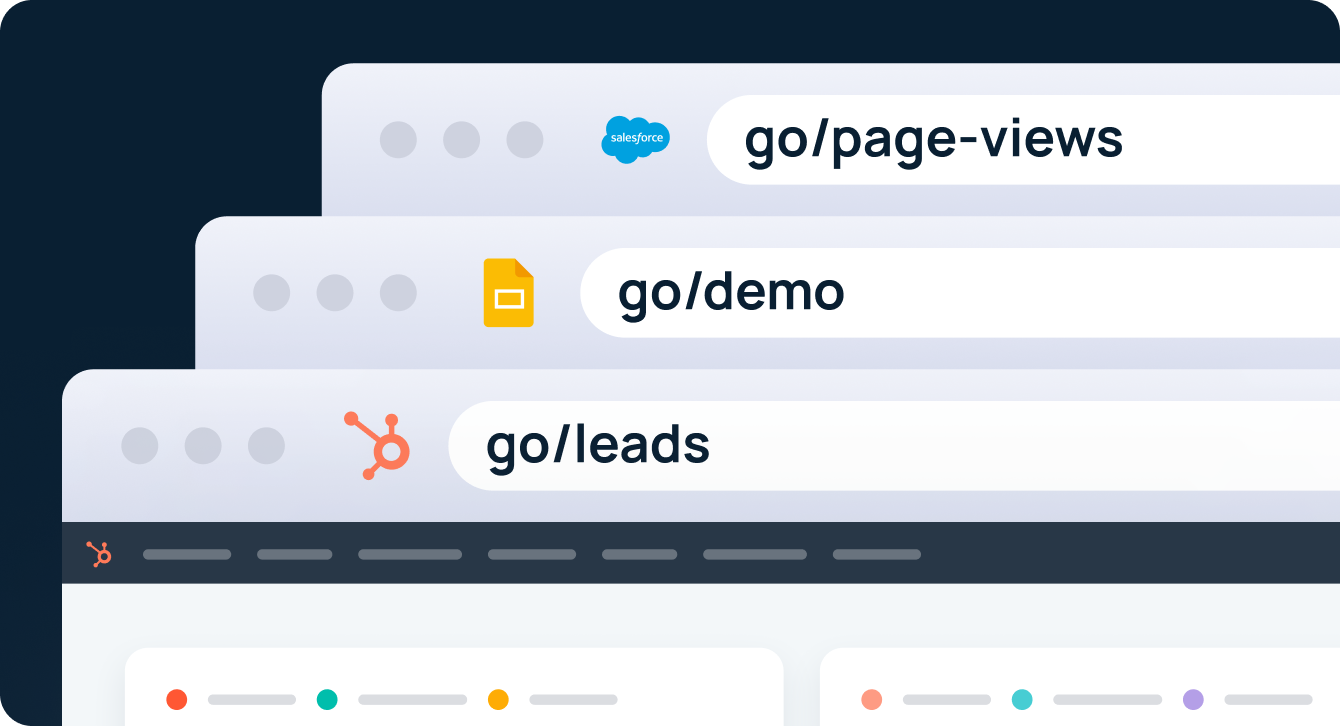
Task: Open the first menu item beside the HubSpot navbar logo
Action: tap(187, 554)
